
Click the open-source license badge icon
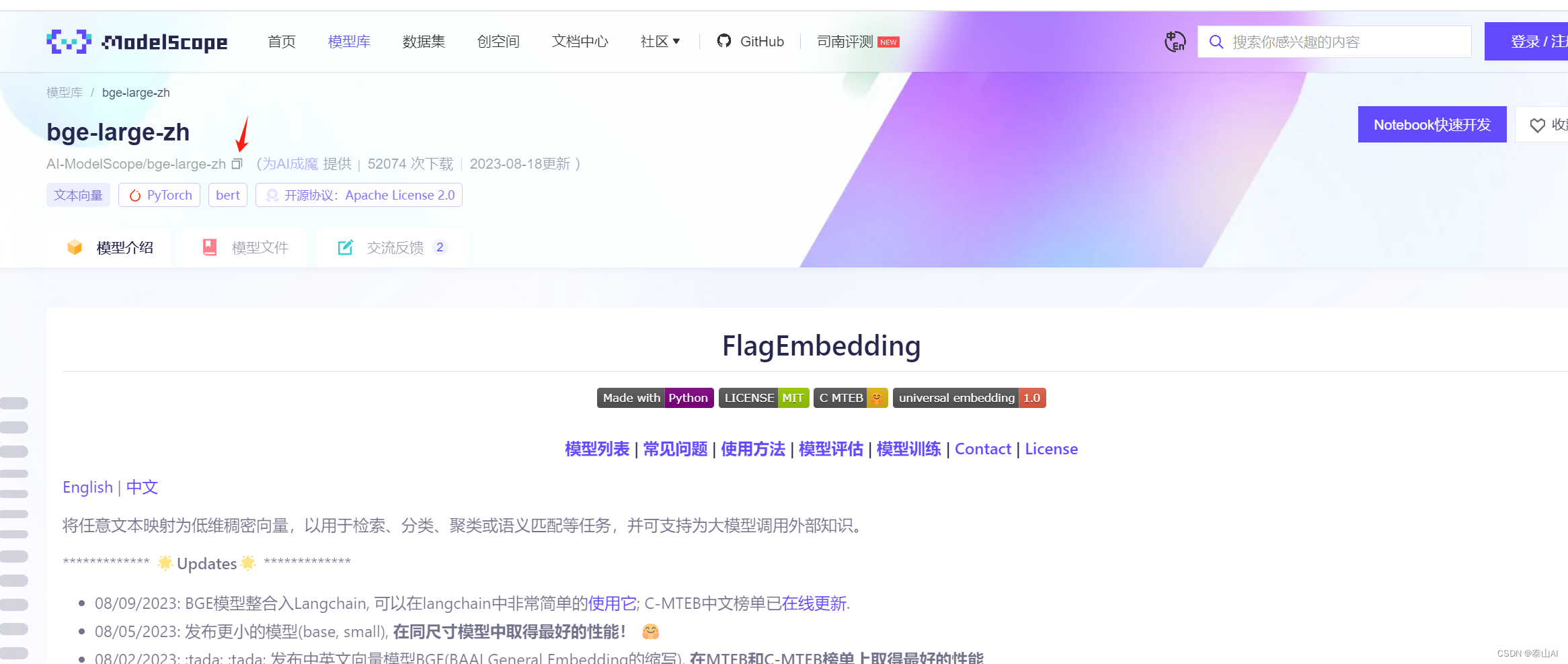tap(272, 196)
